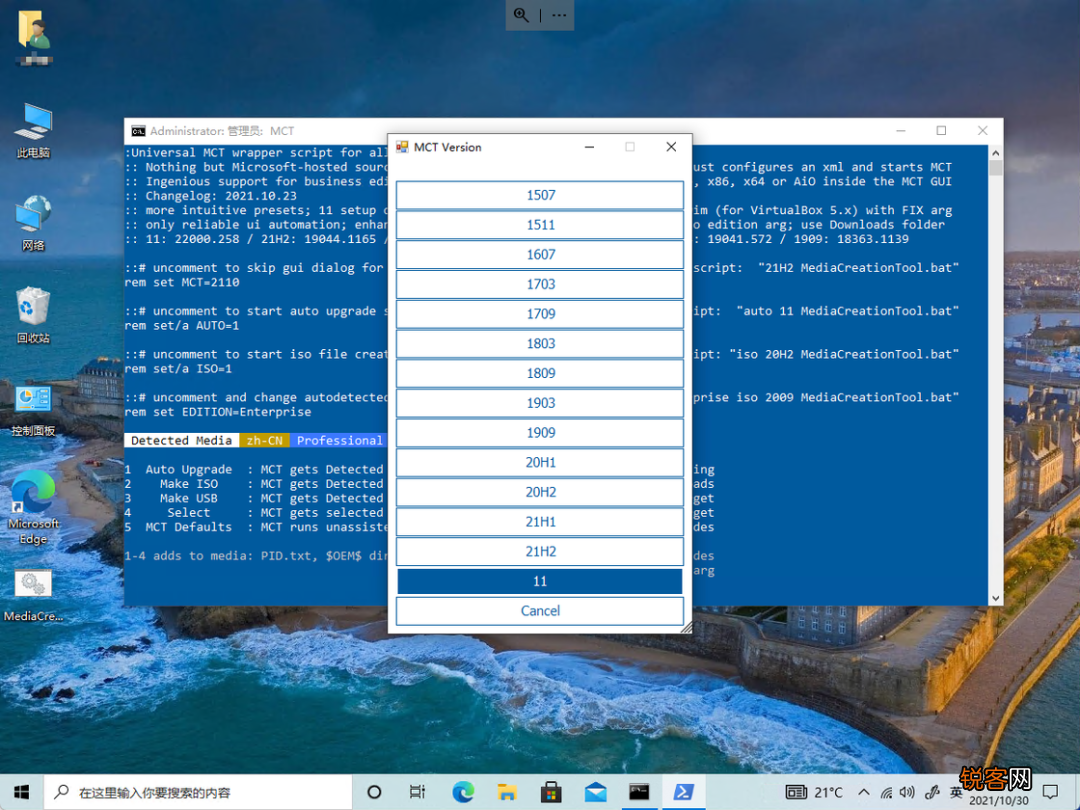
Task: Minimize the Administrator MCT console window
Action: pos(901,131)
